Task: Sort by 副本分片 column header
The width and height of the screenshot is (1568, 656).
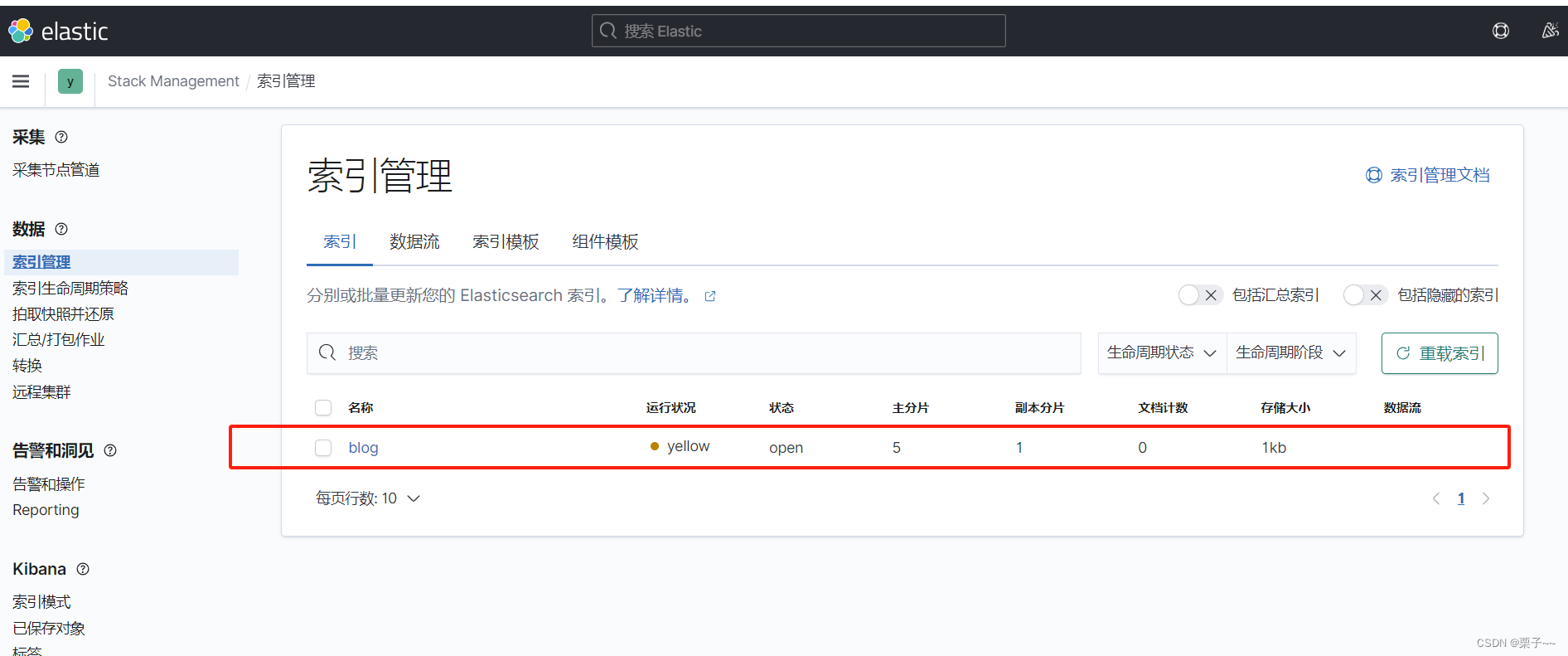Action: coord(1040,408)
